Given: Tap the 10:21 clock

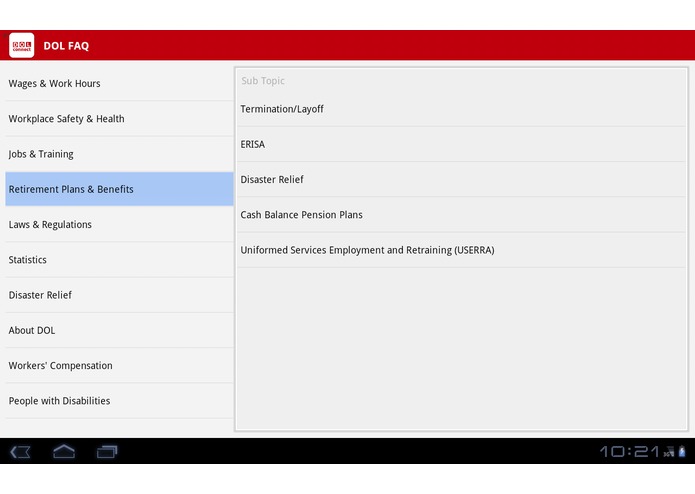Looking at the screenshot, I should [629, 451].
